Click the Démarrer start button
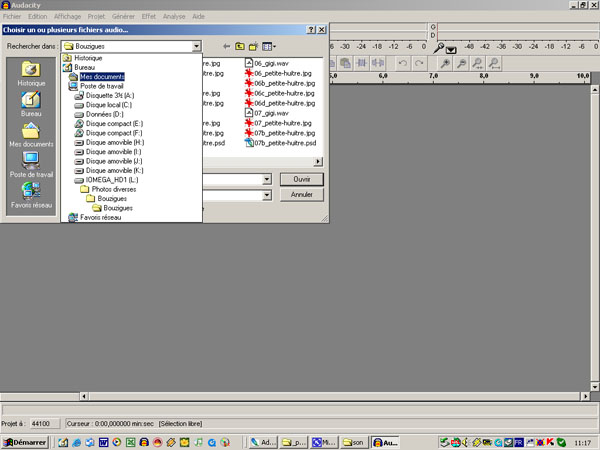Image resolution: width=600 pixels, height=450 pixels. (x=25, y=442)
